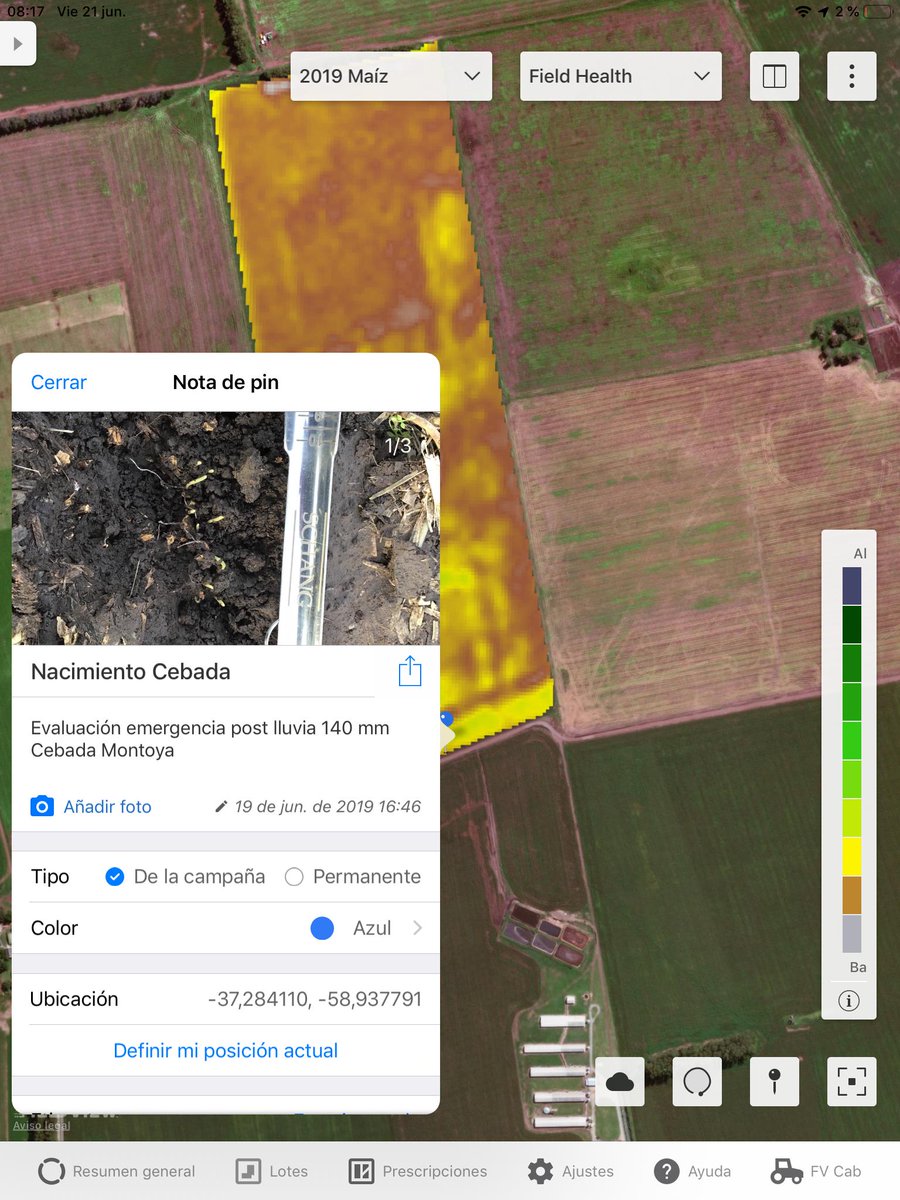
Task: Open the Color Azul chooser chevron
Action: tap(417, 928)
